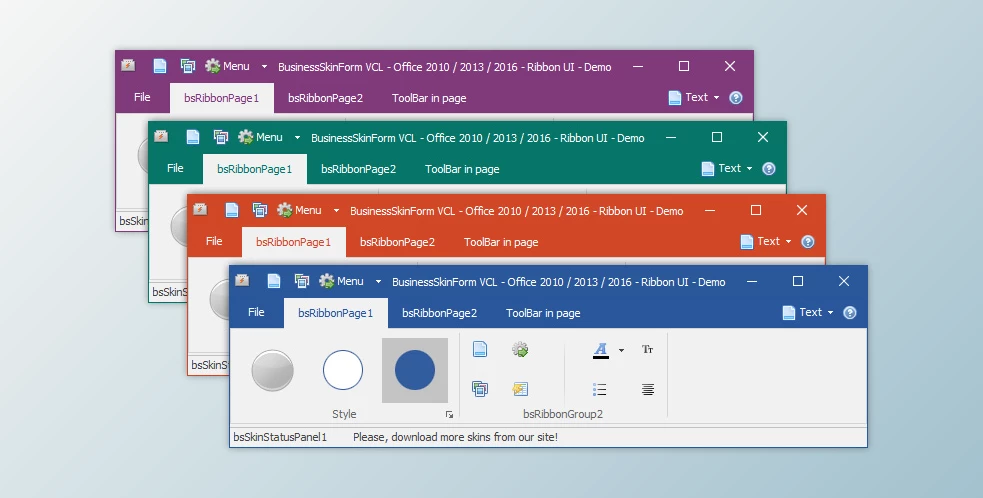The height and width of the screenshot is (498, 983).
Task: Click the gear icon in bsRibbonGroup2
Action: click(520, 349)
